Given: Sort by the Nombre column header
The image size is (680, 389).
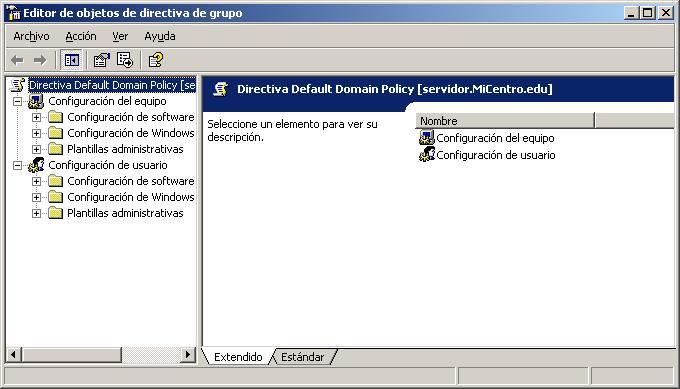Looking at the screenshot, I should pos(504,121).
